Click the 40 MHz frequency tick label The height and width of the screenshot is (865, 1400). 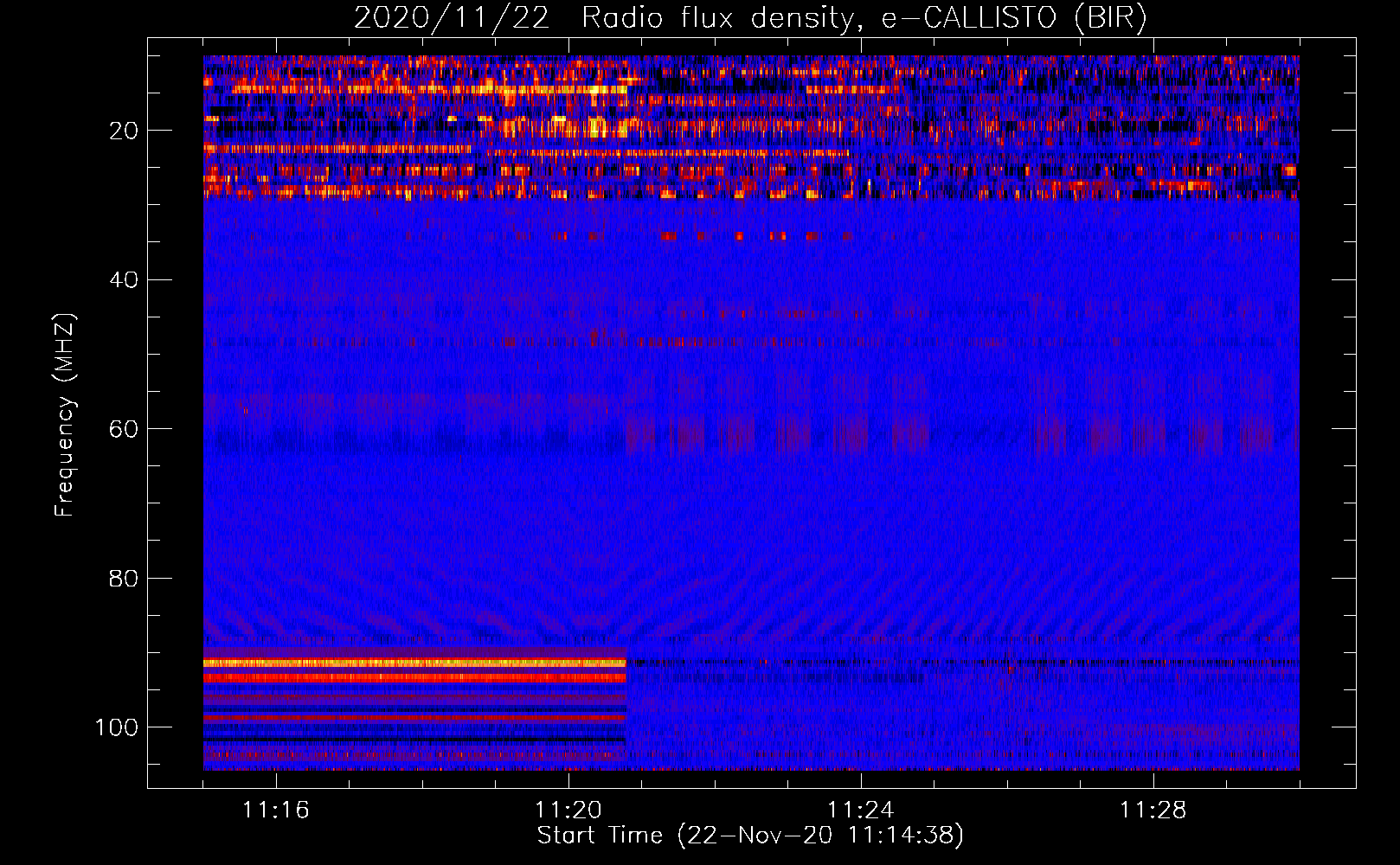point(124,280)
